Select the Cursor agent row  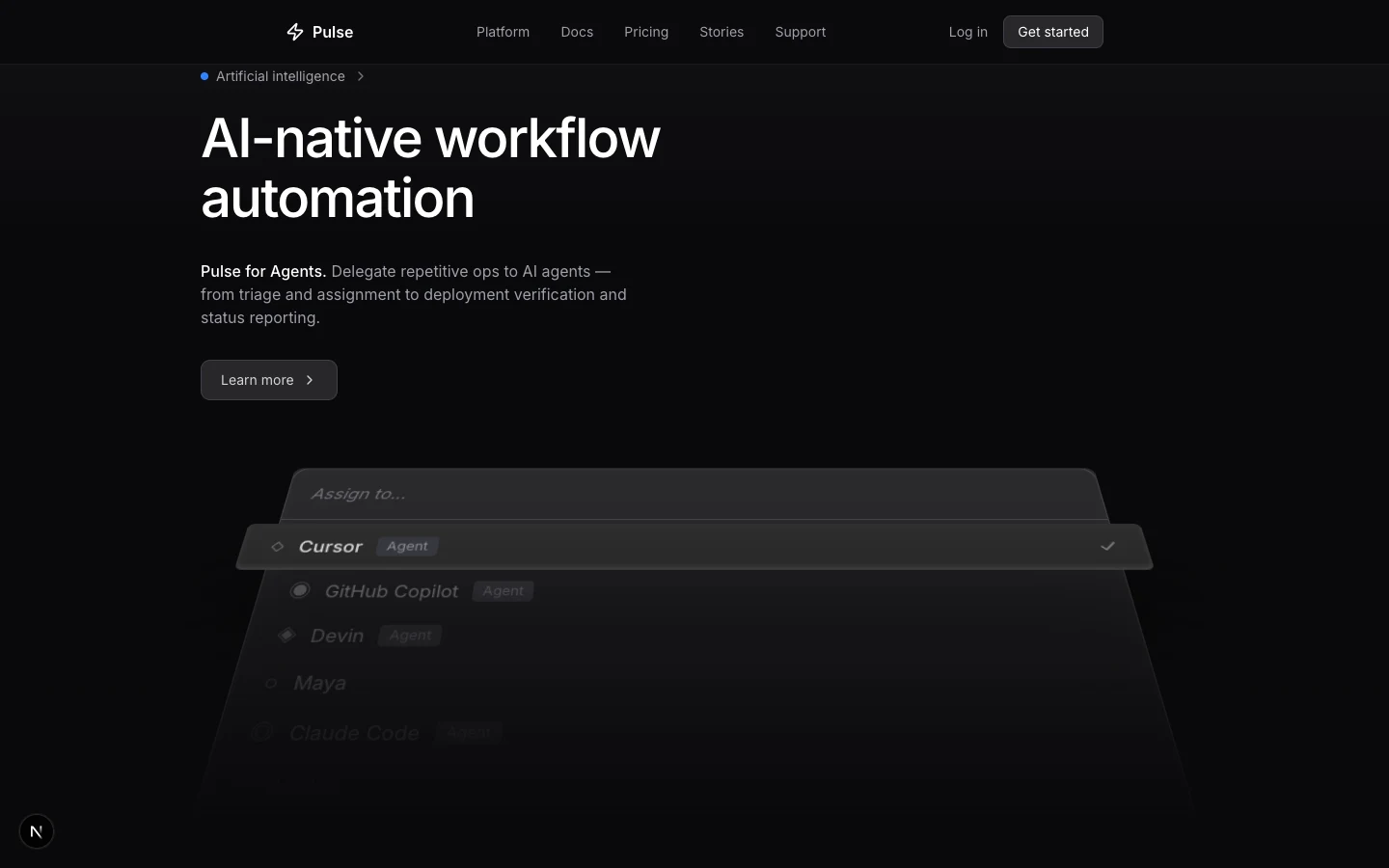[694, 547]
